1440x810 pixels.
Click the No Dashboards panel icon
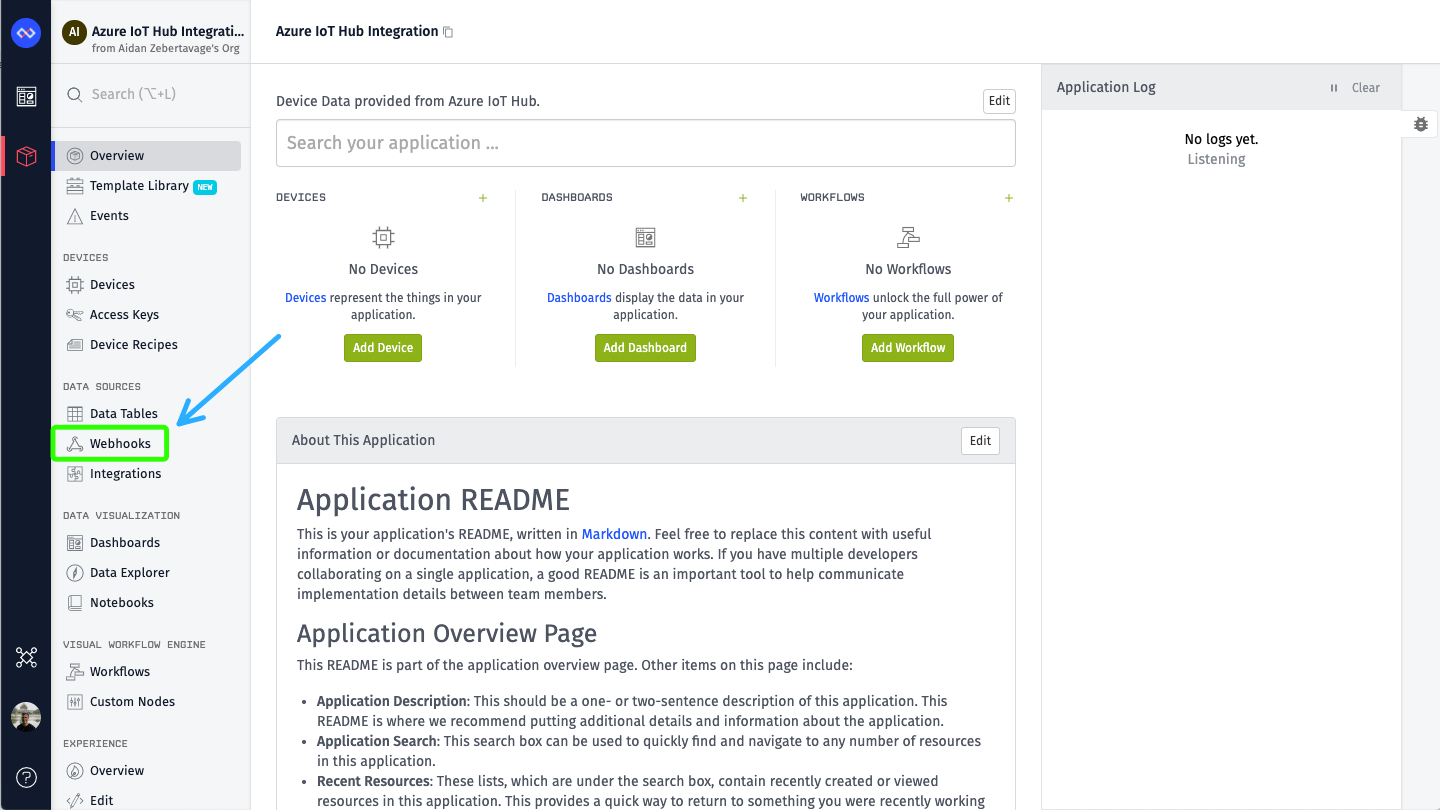click(645, 237)
